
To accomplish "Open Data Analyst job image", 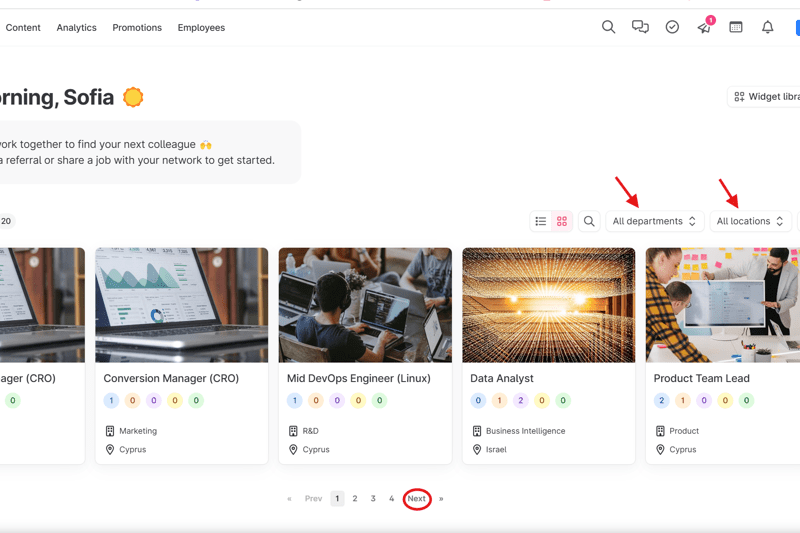I will [x=548, y=305].
